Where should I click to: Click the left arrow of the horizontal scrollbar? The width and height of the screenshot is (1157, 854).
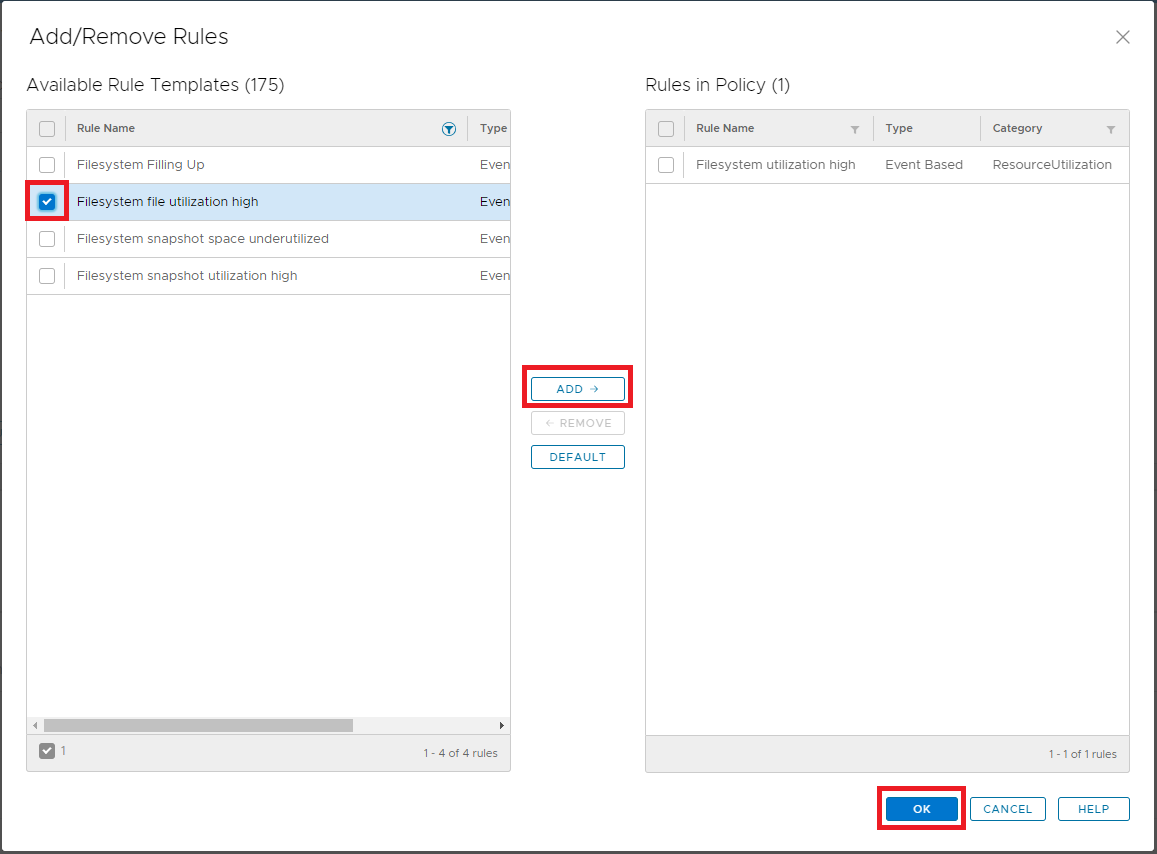35,725
